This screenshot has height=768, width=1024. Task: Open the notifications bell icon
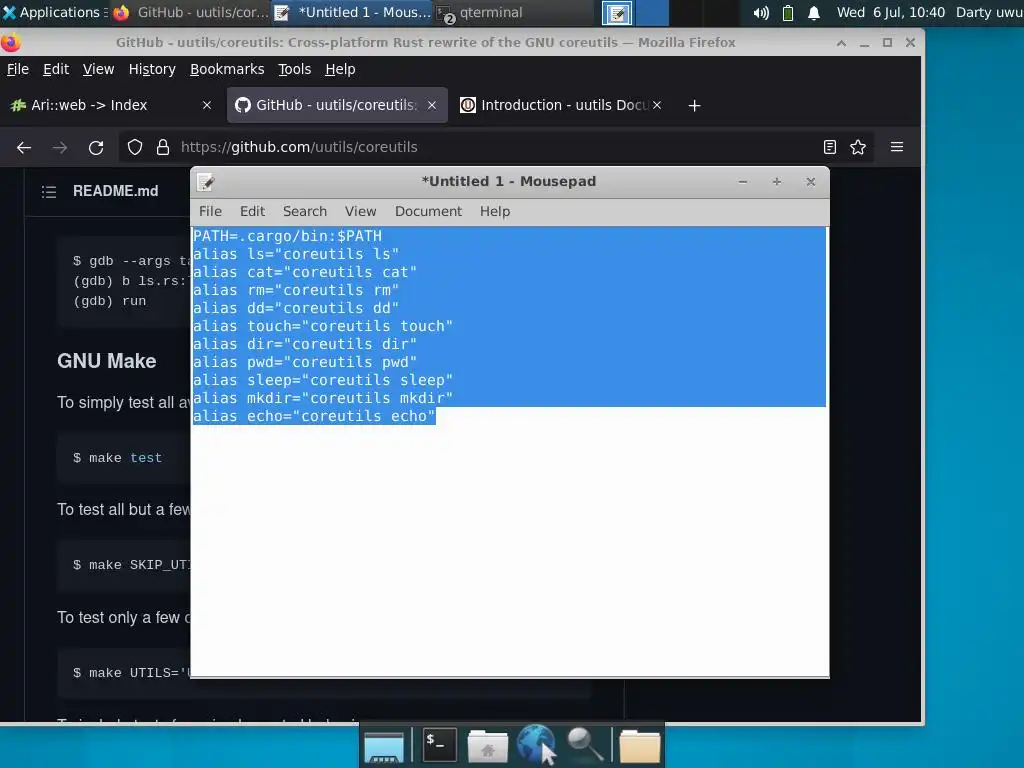(x=814, y=12)
